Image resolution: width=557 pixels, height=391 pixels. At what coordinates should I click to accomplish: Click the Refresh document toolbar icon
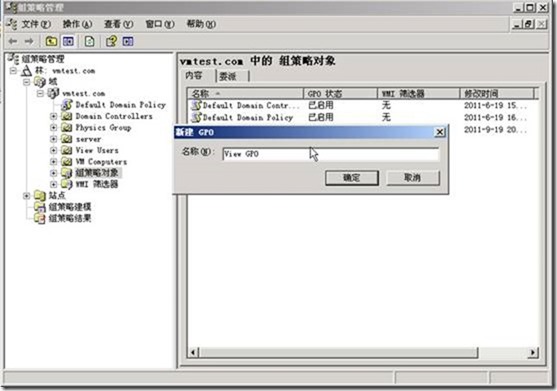[x=90, y=42]
